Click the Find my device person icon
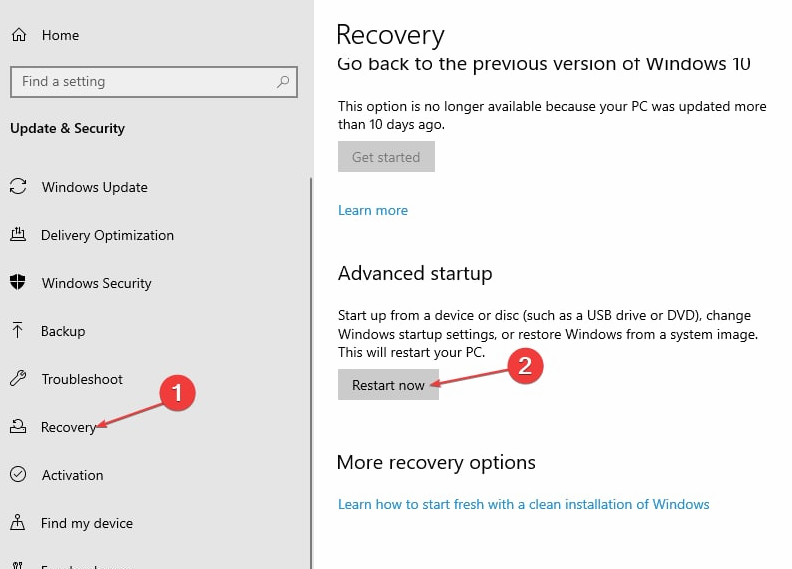Screen dimensions: 792x569 coord(18,523)
